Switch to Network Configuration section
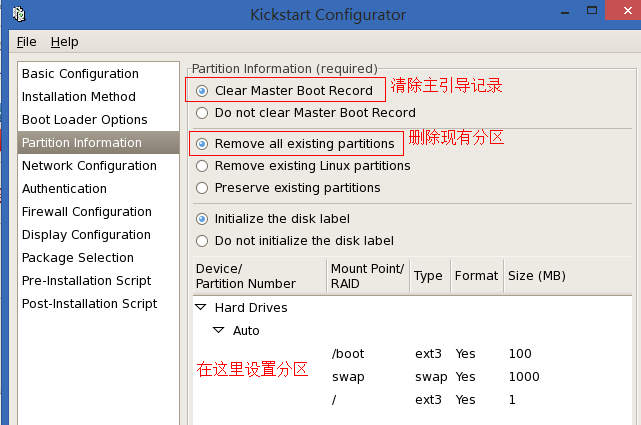Screen dimensions: 641x425 click(x=89, y=166)
